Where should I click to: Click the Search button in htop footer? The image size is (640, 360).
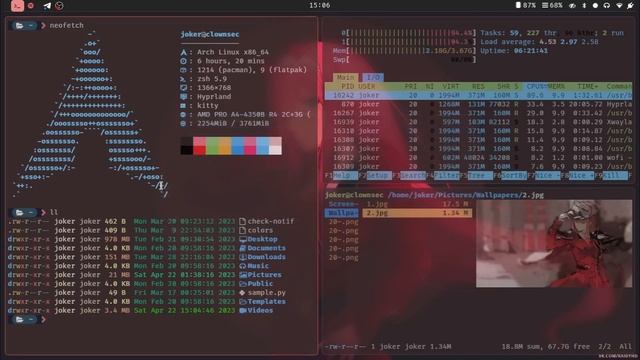(413, 176)
